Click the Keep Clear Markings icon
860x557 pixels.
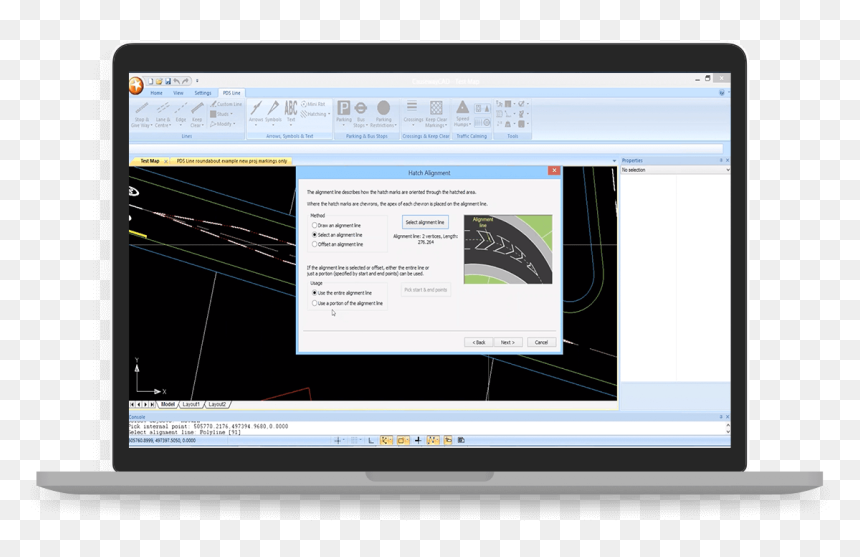(436, 107)
